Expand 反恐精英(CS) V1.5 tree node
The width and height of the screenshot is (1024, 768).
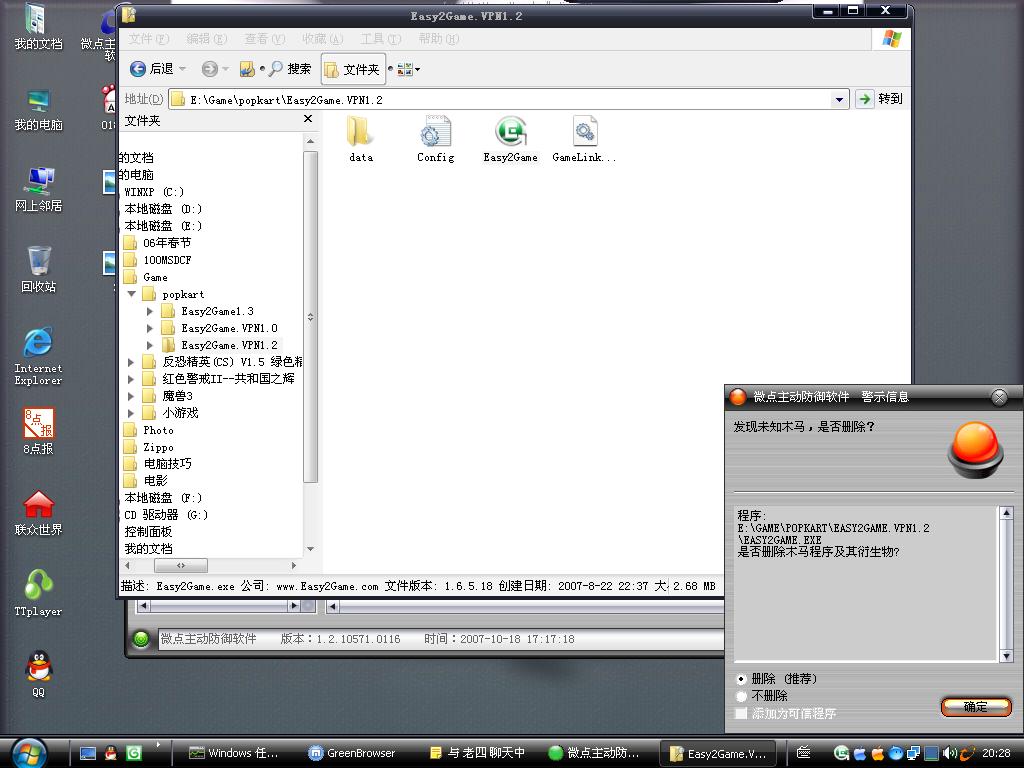[131, 362]
